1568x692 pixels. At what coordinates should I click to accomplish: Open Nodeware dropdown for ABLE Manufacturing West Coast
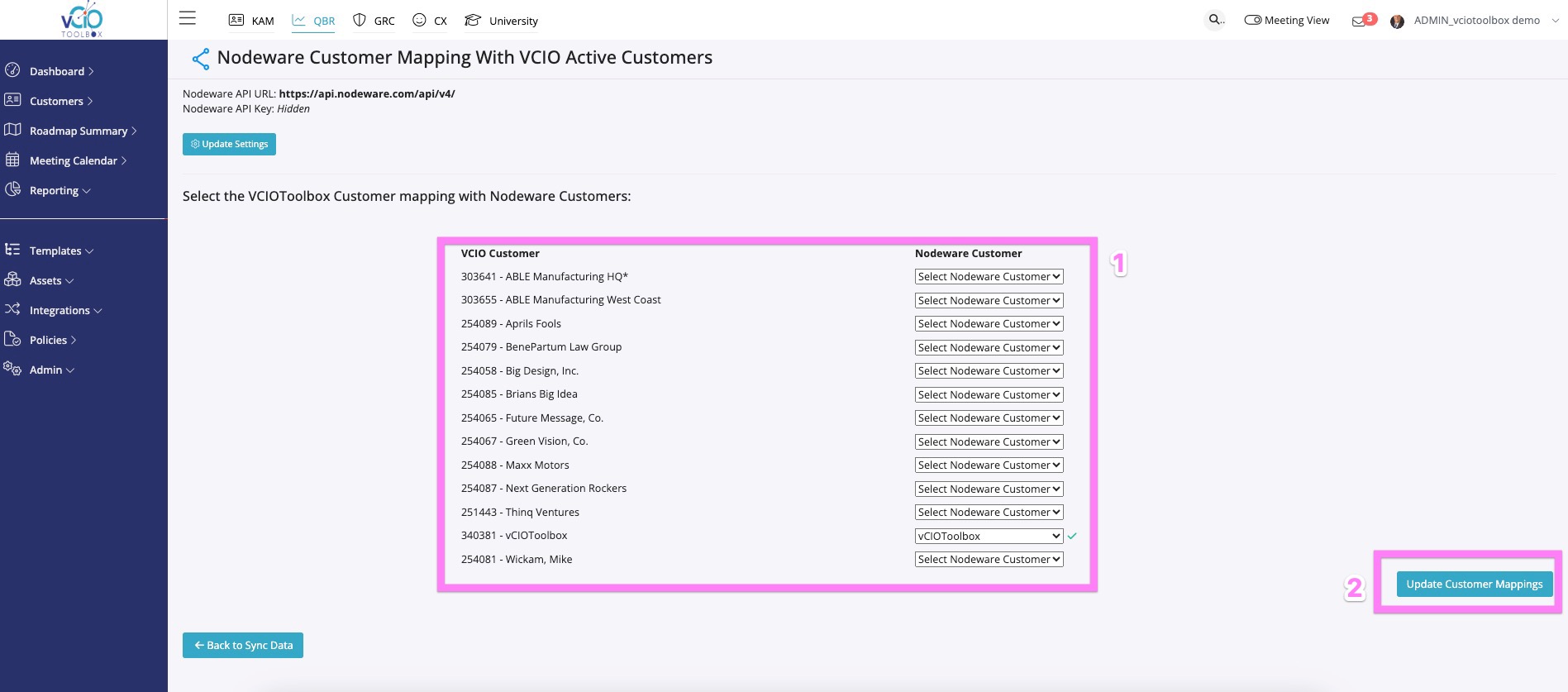click(989, 300)
